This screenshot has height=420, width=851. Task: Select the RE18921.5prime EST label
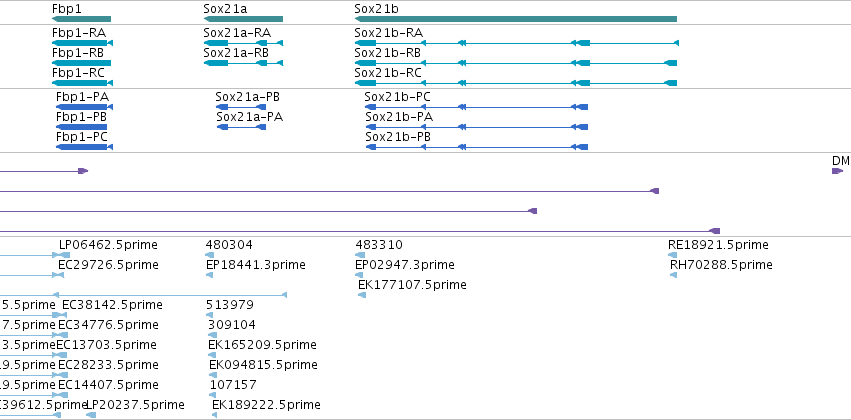[718, 245]
